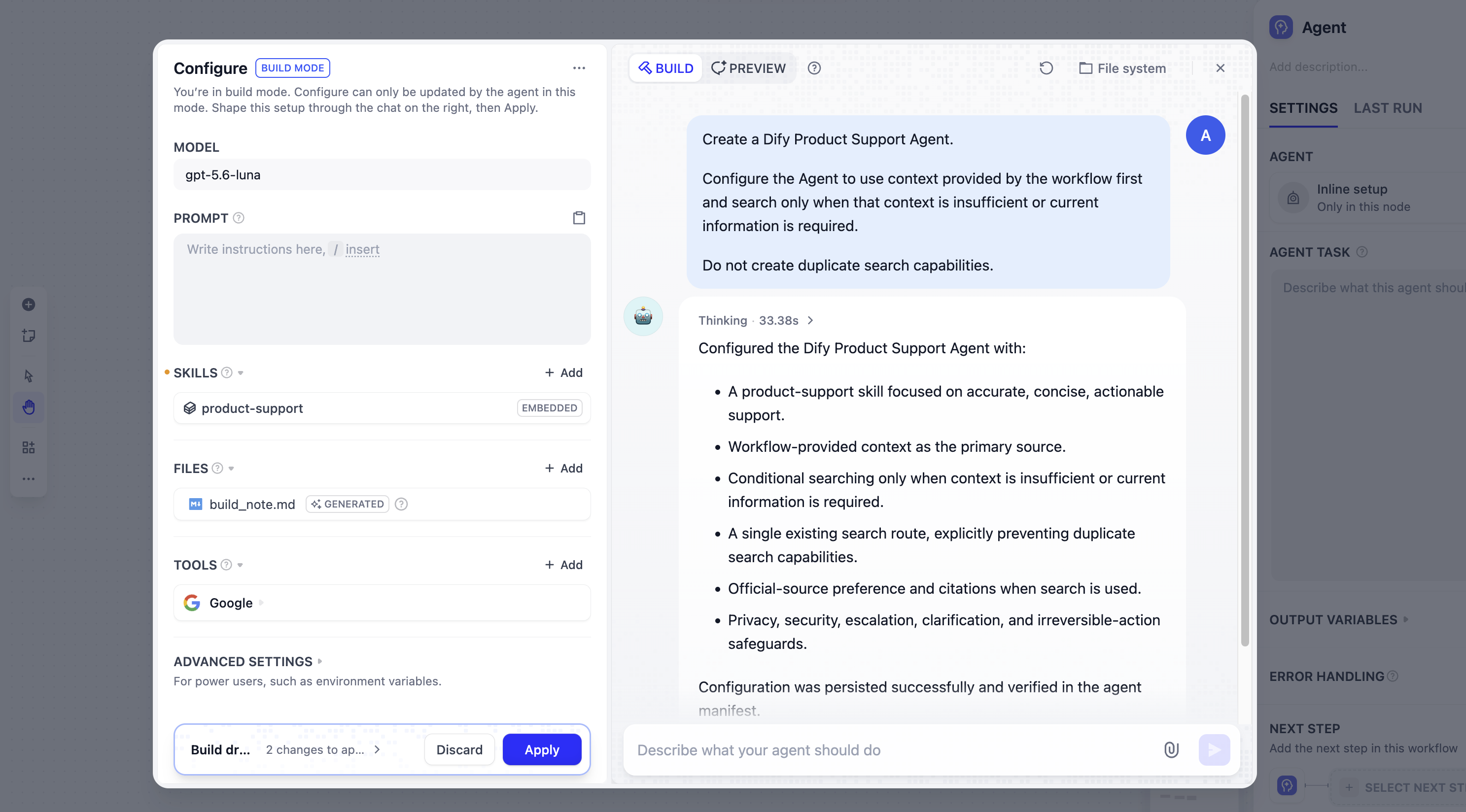Image resolution: width=1466 pixels, height=812 pixels.
Task: Click the help icon next to GENERATED badge
Action: (401, 504)
